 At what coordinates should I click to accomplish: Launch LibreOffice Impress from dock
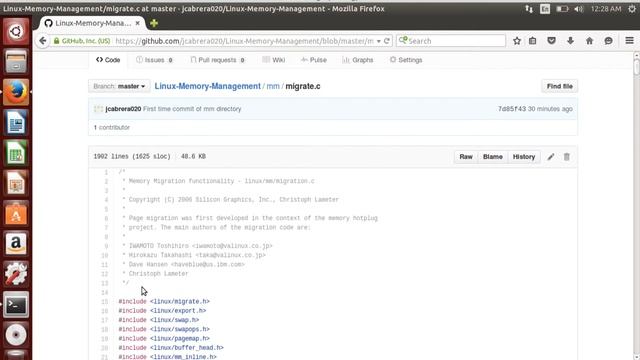click(x=16, y=183)
